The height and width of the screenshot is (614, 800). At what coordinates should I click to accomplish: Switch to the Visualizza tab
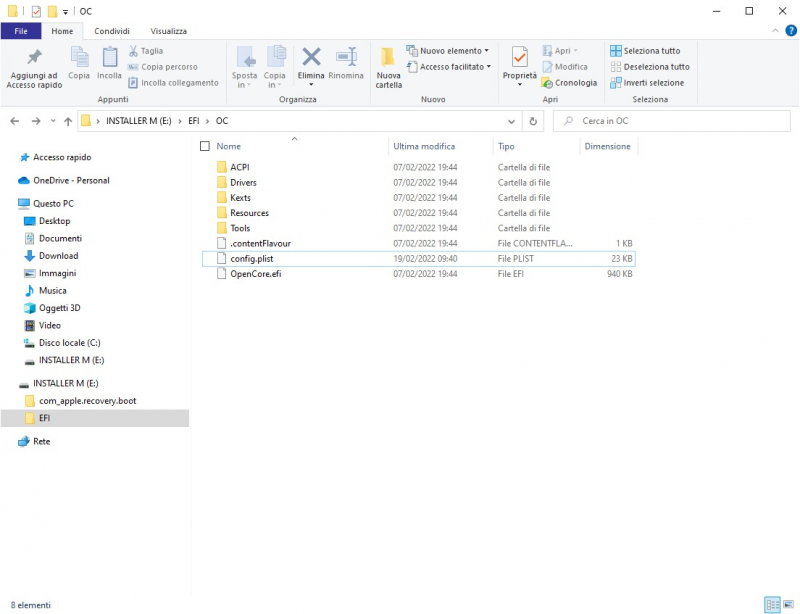coord(167,30)
